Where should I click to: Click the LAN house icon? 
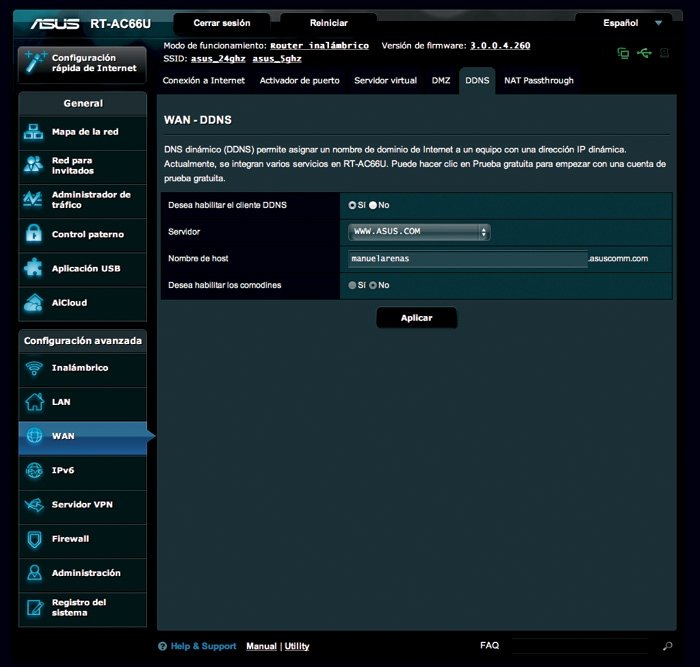[34, 401]
